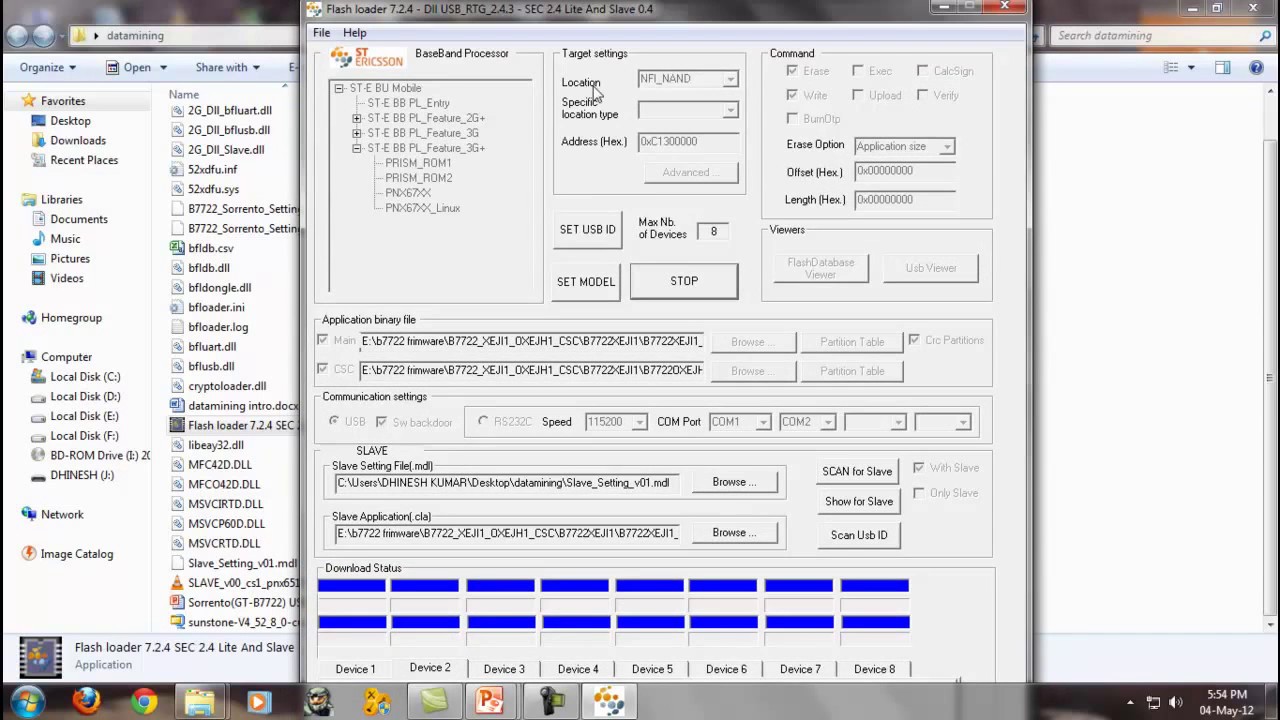Open the Speed 115200 dropdown
Viewport: 1280px width, 720px height.
(639, 422)
